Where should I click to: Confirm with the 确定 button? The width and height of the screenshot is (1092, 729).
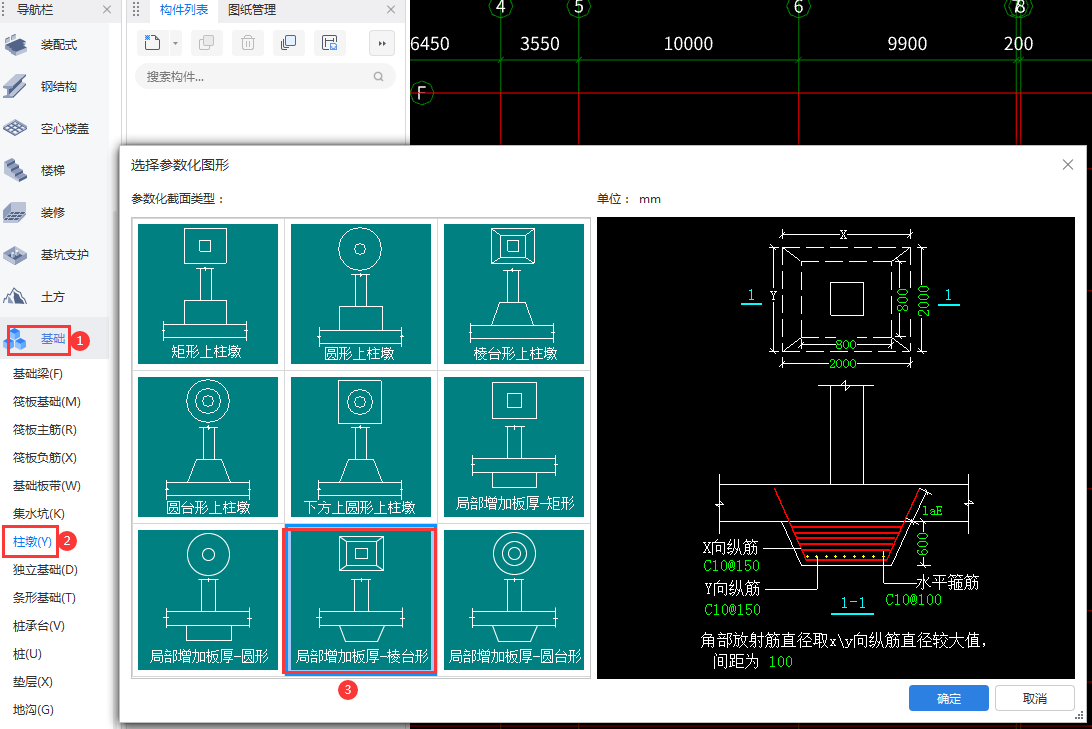[949, 698]
